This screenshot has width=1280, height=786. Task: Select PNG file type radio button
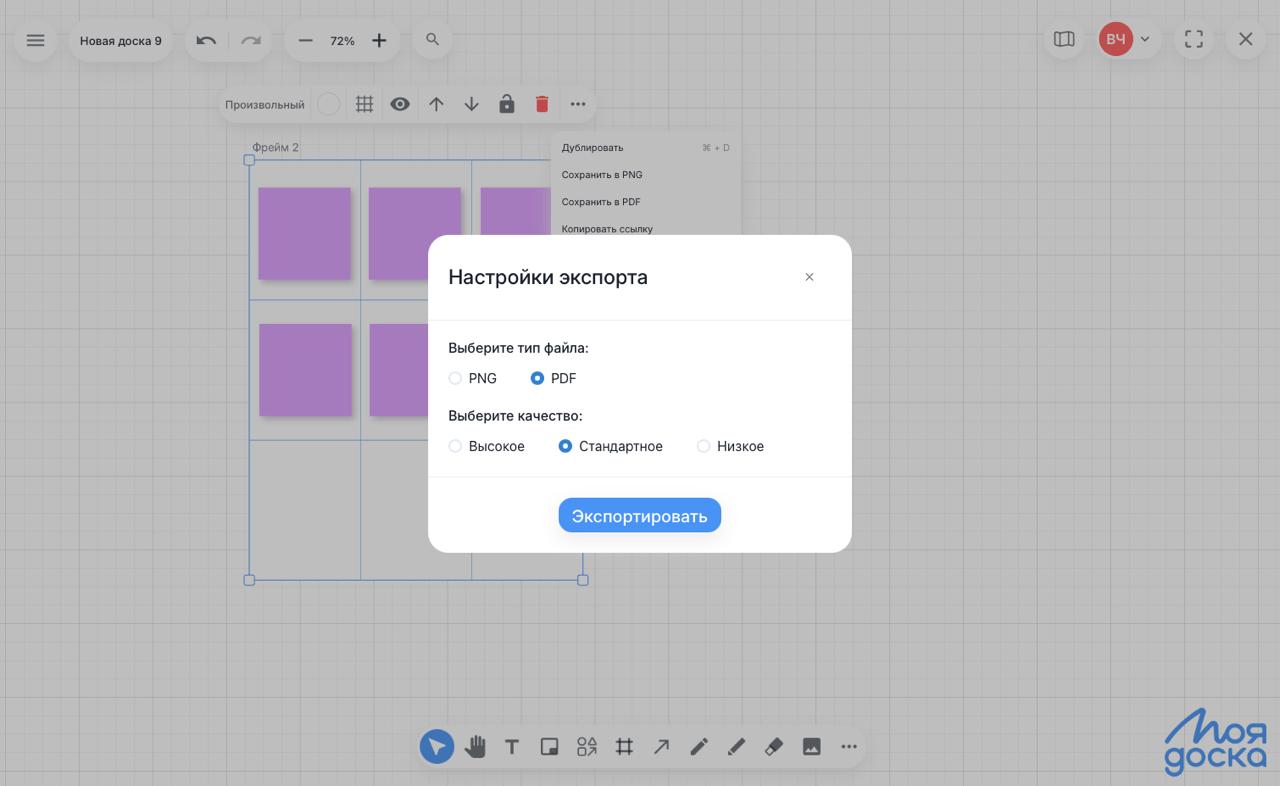(456, 378)
